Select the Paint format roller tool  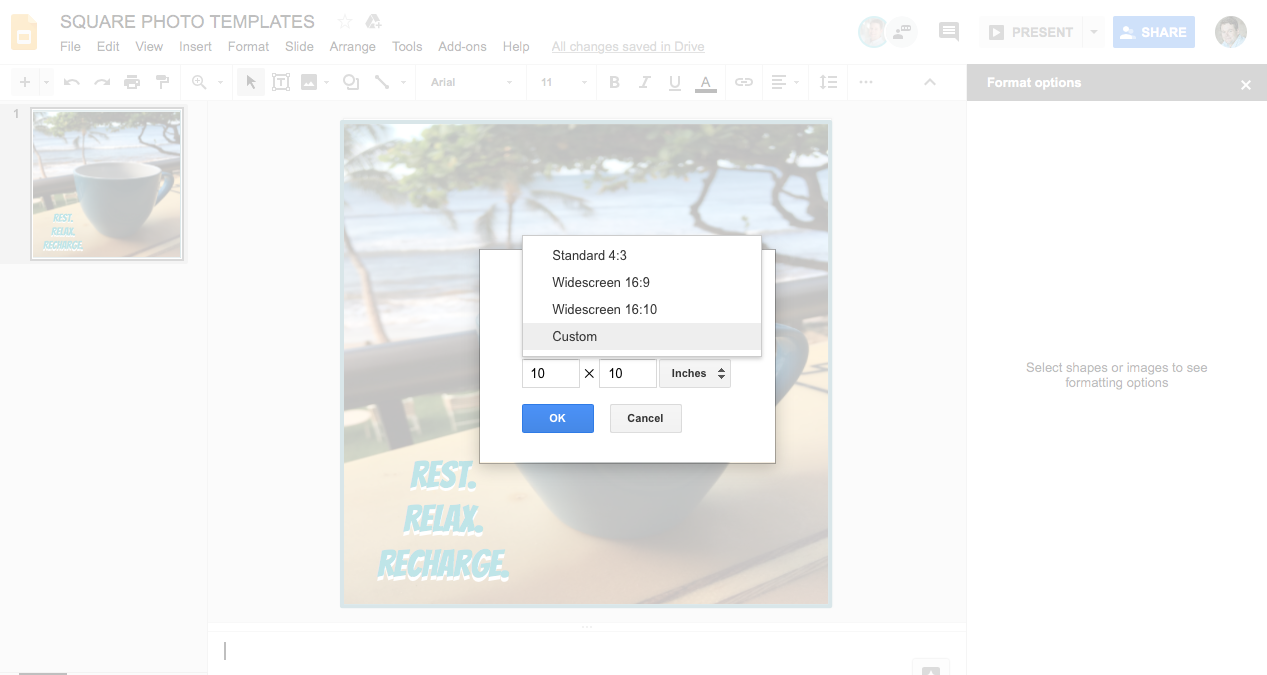[x=162, y=82]
